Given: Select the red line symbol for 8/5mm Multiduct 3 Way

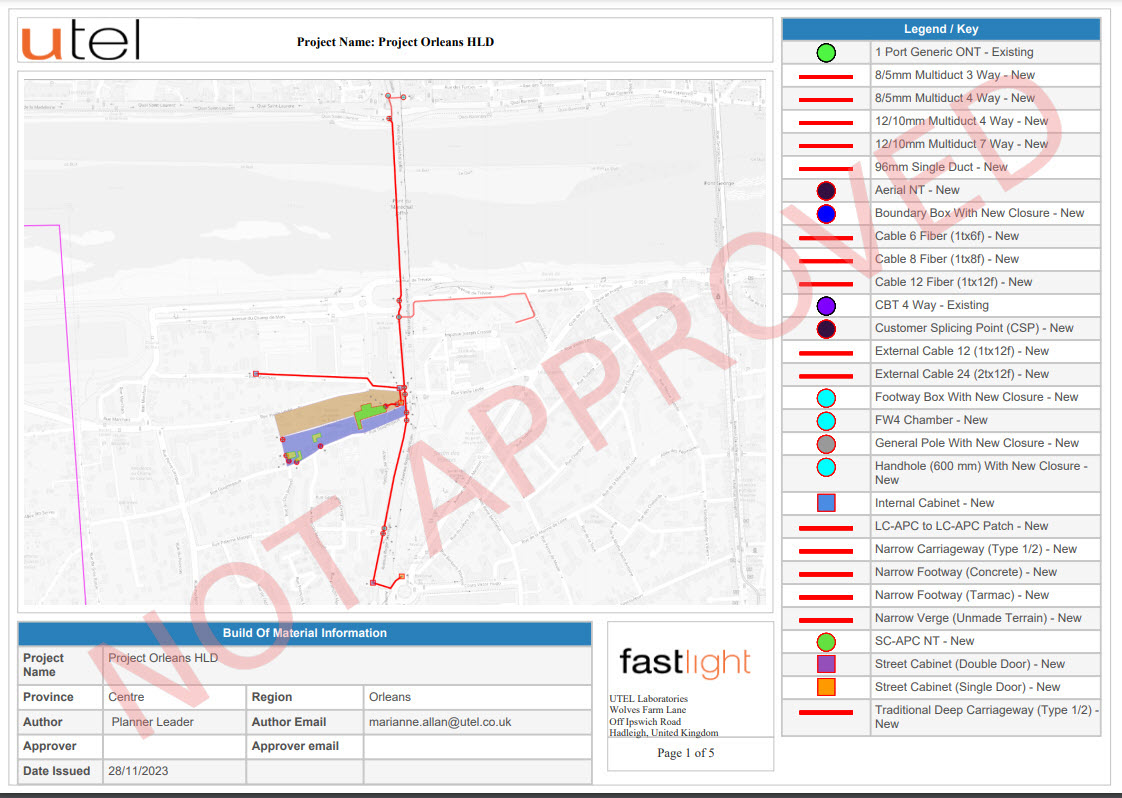Looking at the screenshot, I should 826,77.
